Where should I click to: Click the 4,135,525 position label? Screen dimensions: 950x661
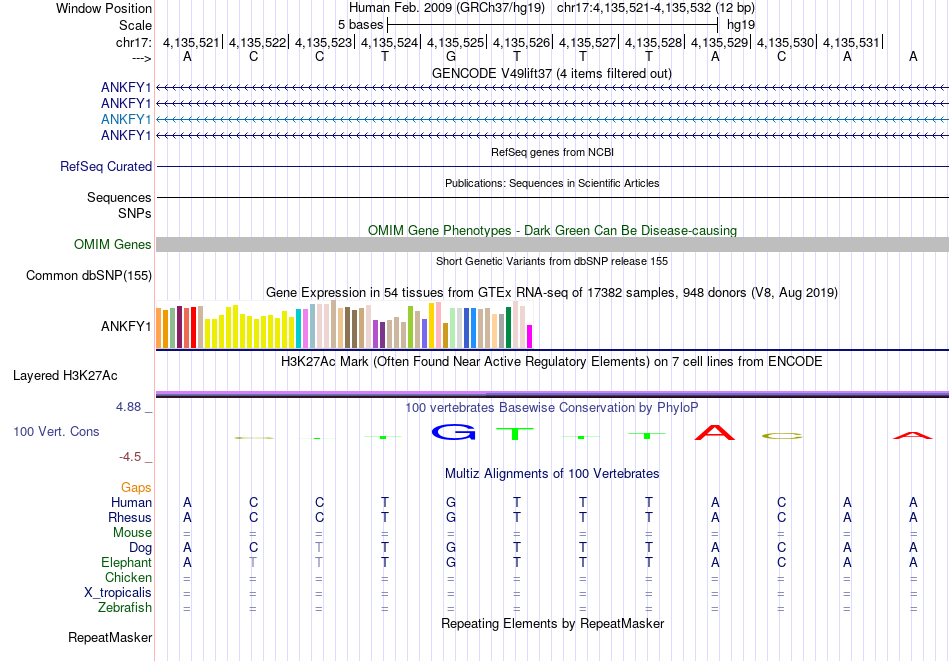(456, 42)
